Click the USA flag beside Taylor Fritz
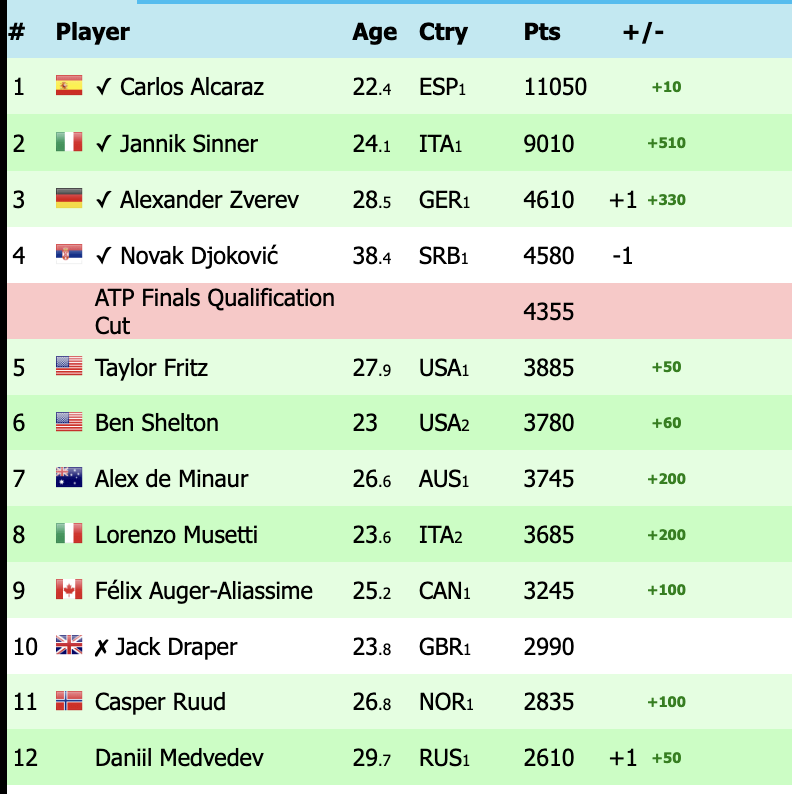Image resolution: width=792 pixels, height=794 pixels. tap(68, 367)
